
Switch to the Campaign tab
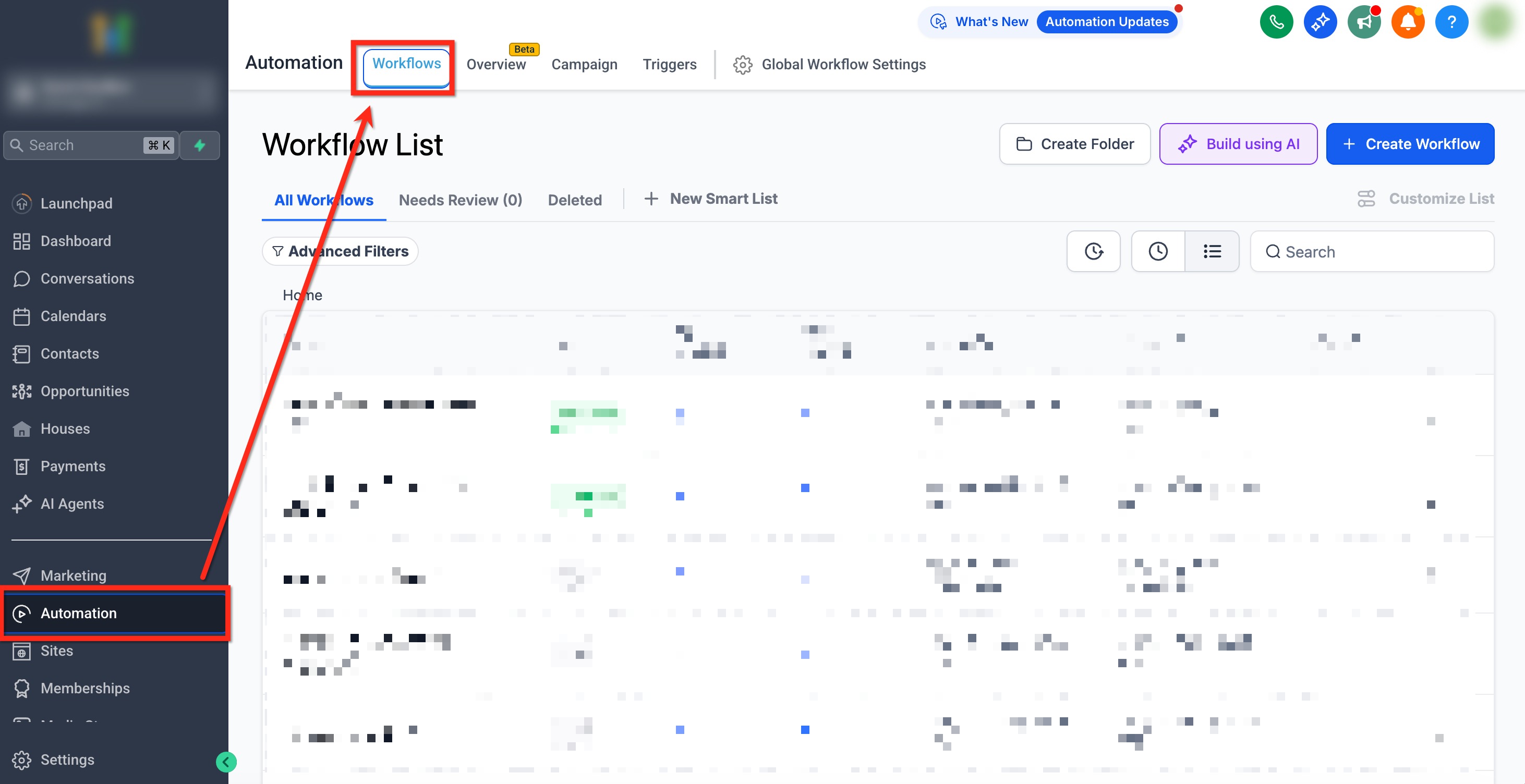(584, 65)
